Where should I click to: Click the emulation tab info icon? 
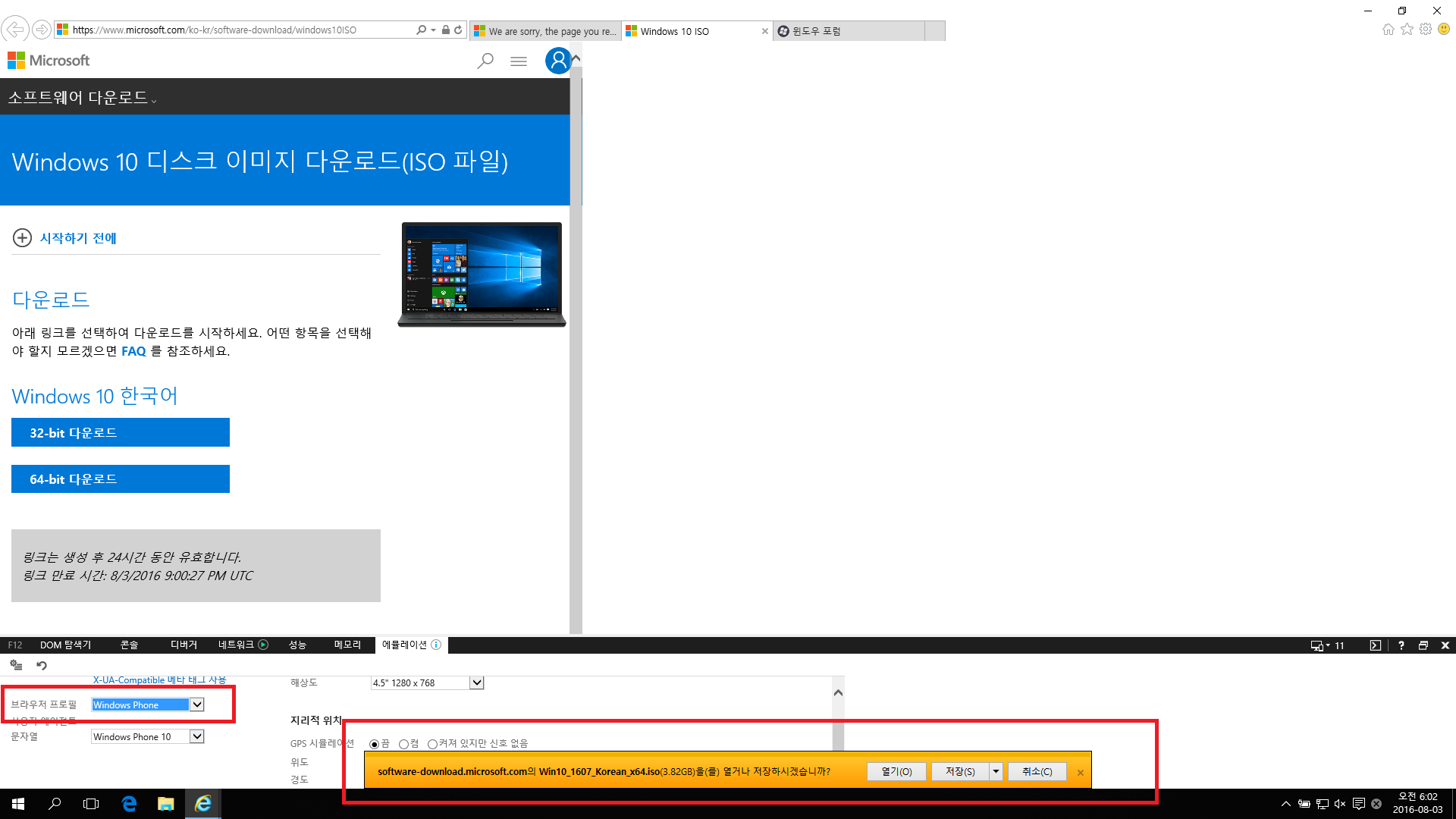click(x=436, y=645)
